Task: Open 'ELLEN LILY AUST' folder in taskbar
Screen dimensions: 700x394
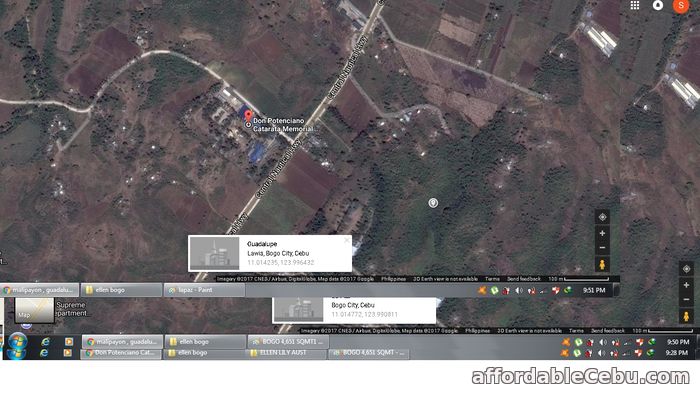Action: pos(286,353)
